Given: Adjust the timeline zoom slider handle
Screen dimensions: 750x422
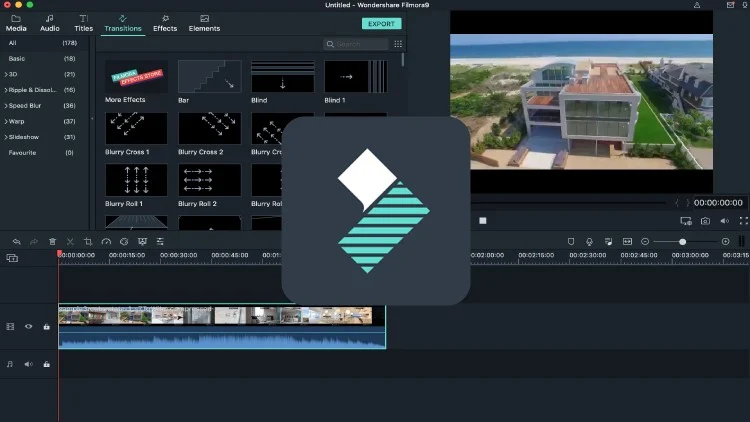Looking at the screenshot, I should [x=683, y=242].
